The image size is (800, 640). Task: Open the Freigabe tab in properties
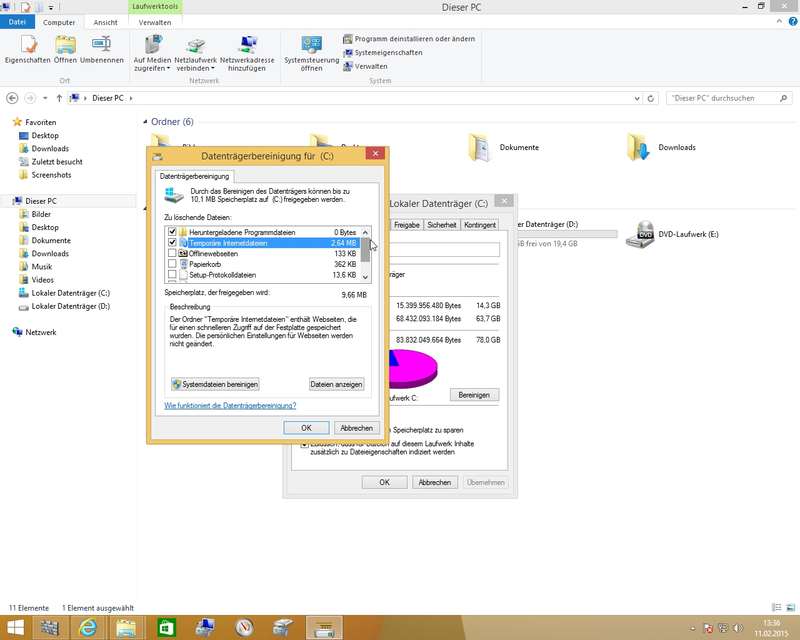pos(407,225)
